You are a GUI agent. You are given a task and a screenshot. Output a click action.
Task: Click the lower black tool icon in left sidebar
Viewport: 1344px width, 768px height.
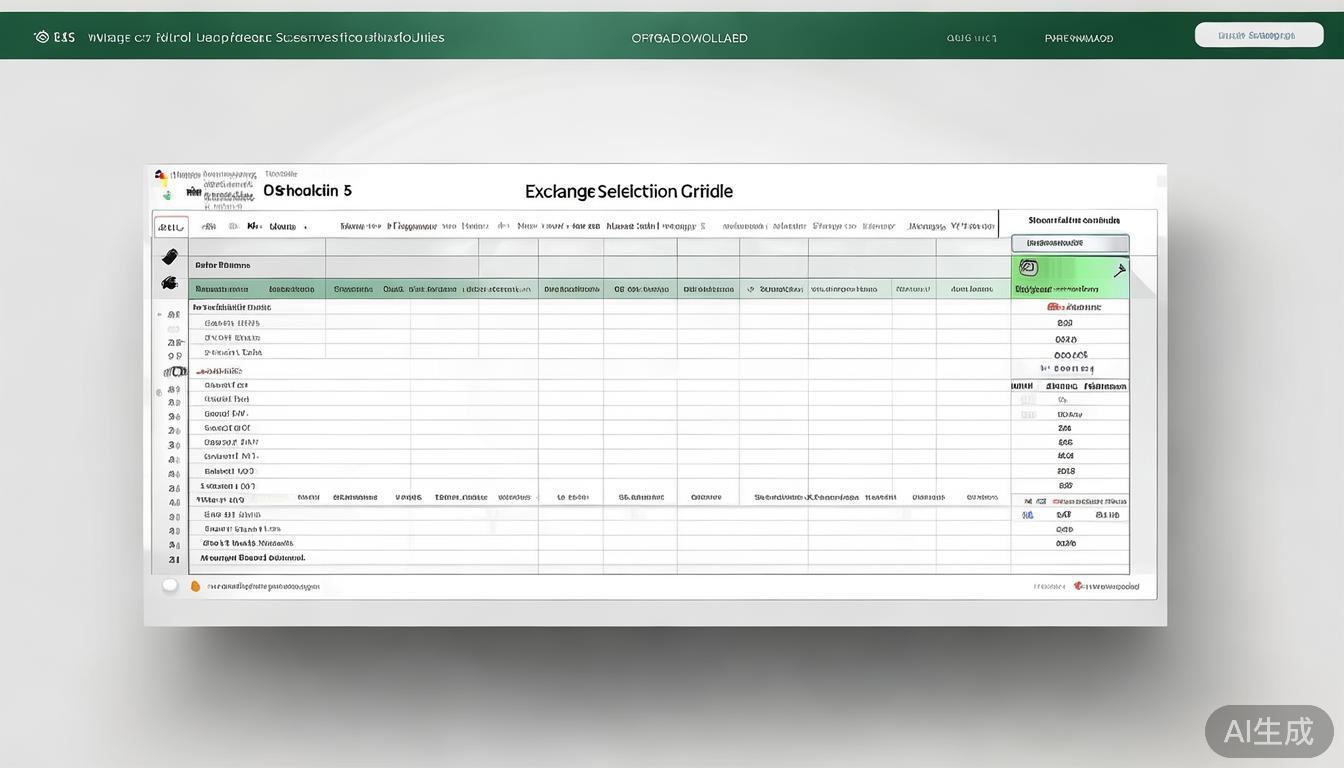click(x=169, y=284)
